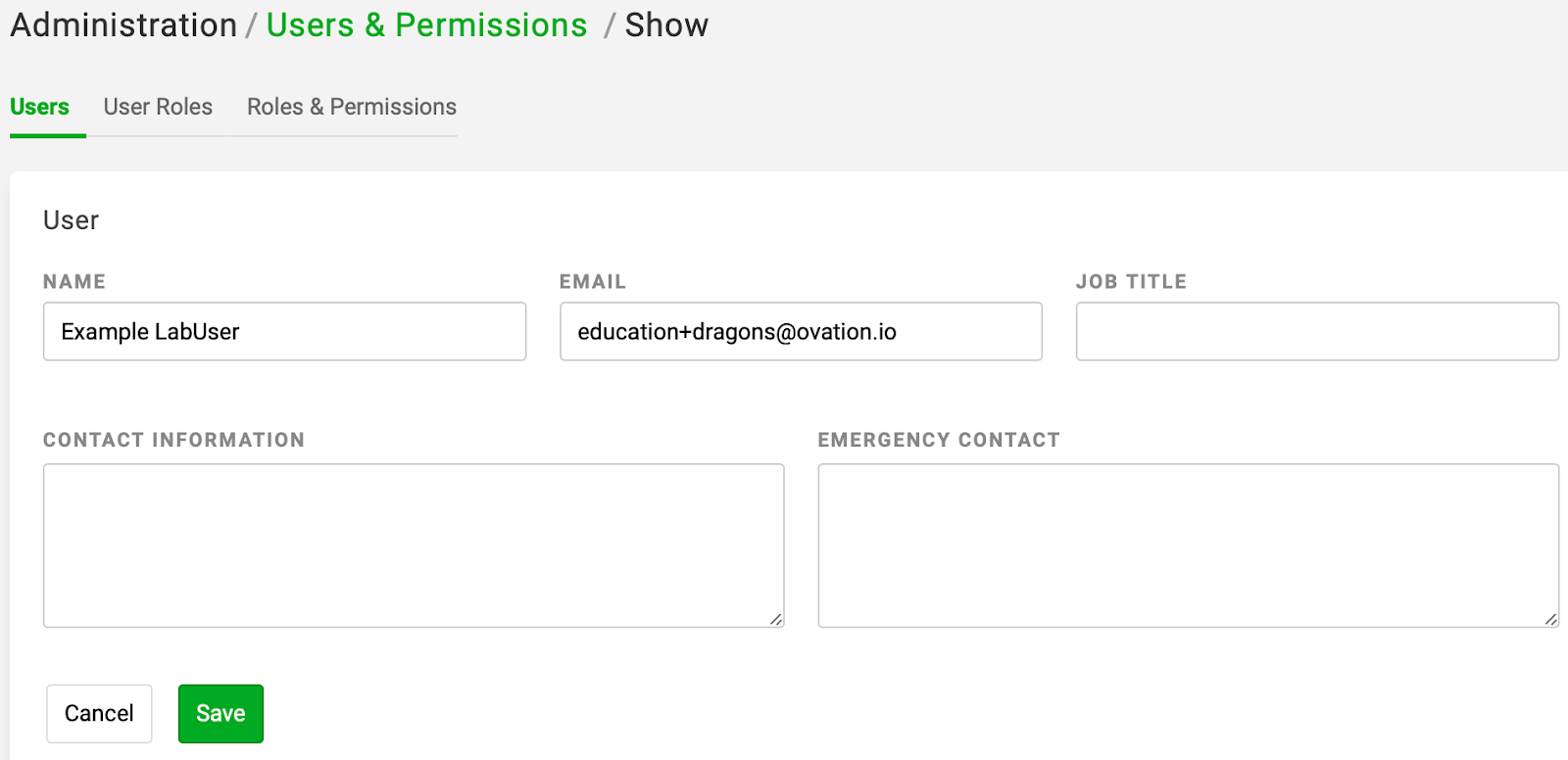Click the Show breadcrumb label

tap(666, 24)
